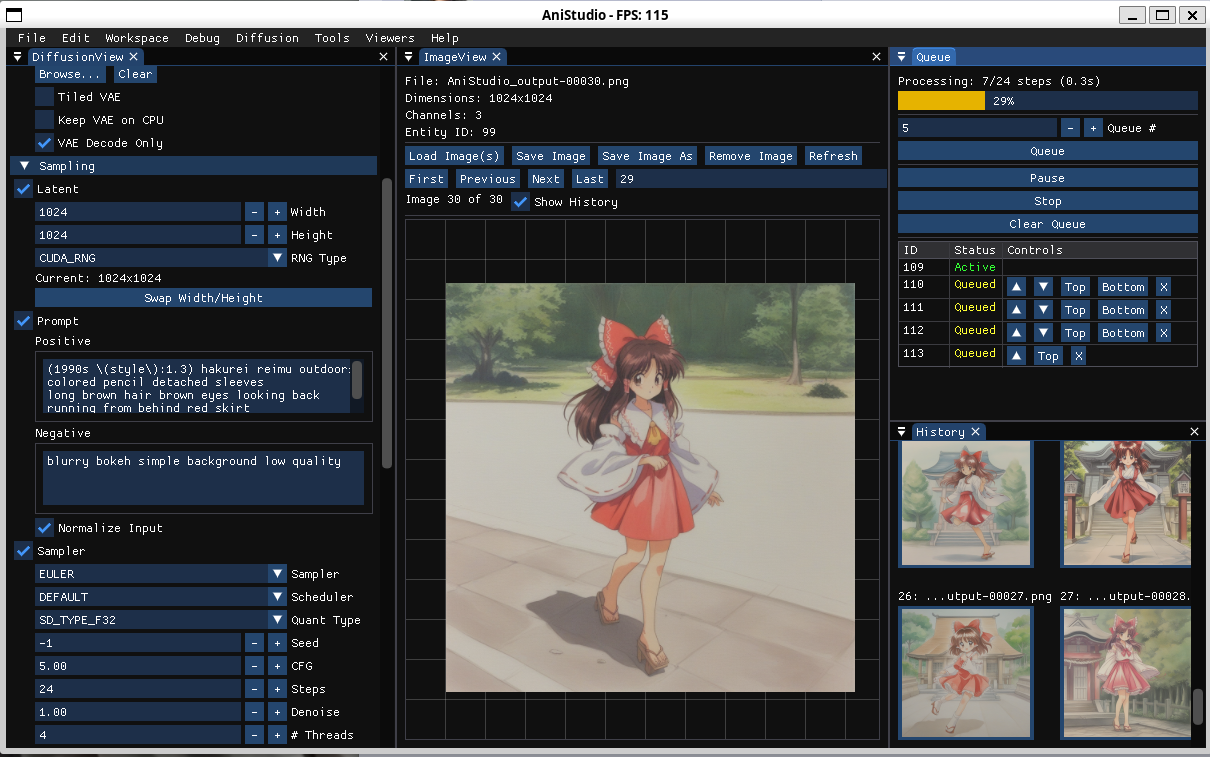Move queue item 112 up
The image size is (1210, 757).
tap(1016, 333)
